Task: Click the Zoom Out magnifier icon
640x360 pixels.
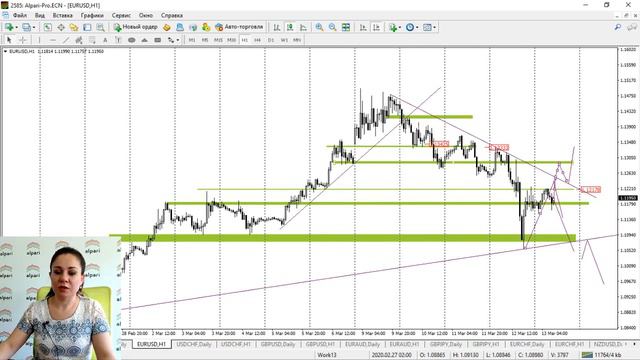Action: [333, 27]
